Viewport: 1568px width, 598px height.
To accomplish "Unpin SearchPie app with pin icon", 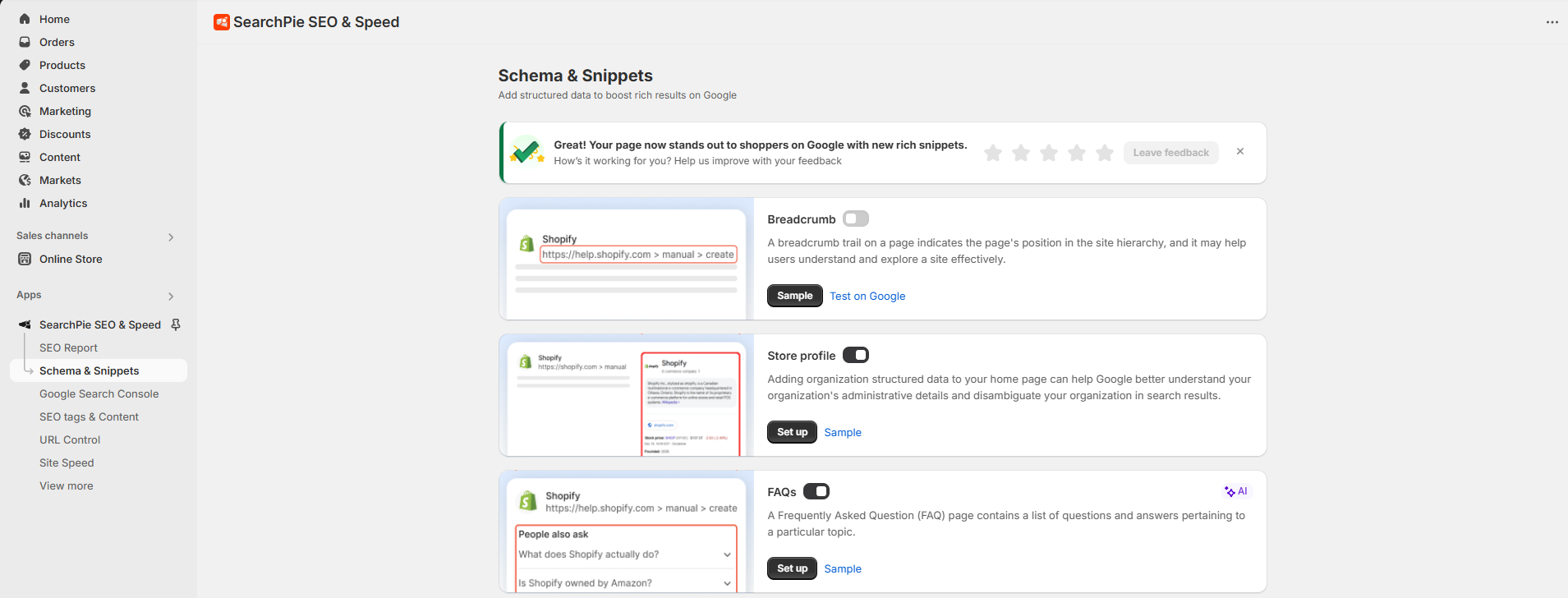I will [x=176, y=324].
